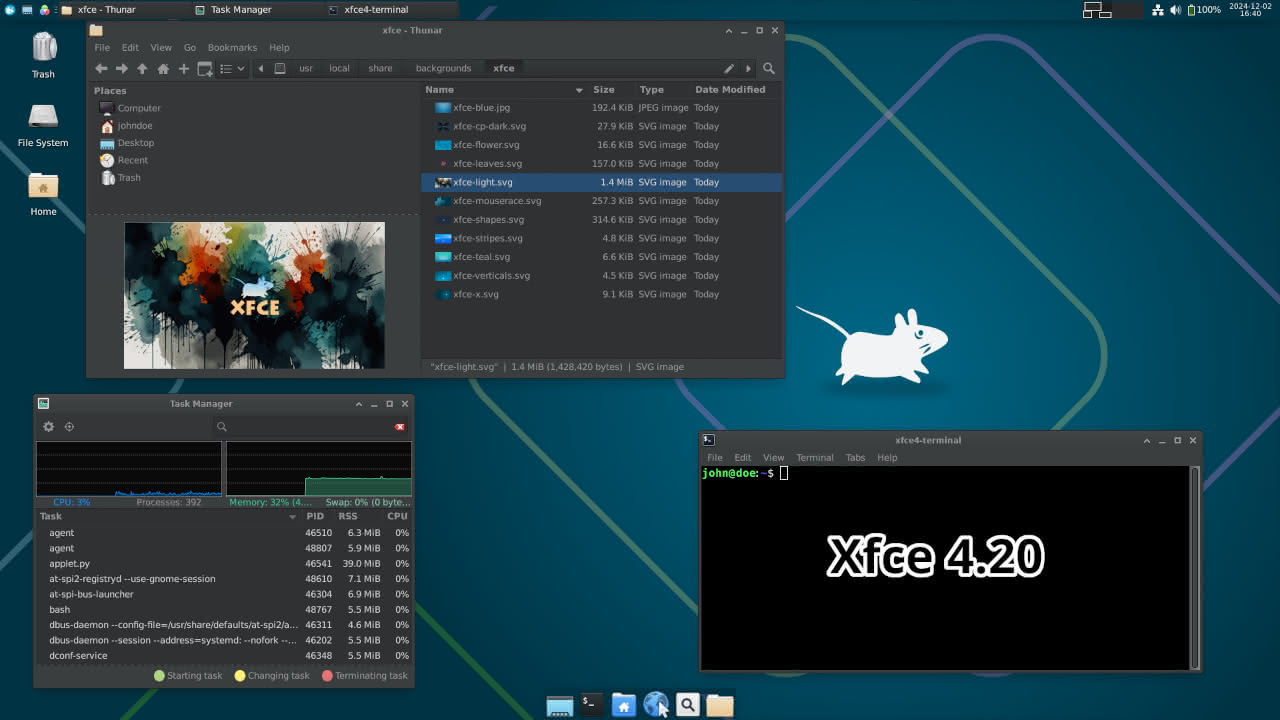Open a new tab with the plus icon
Screen dimensions: 1280x720
point(183,68)
